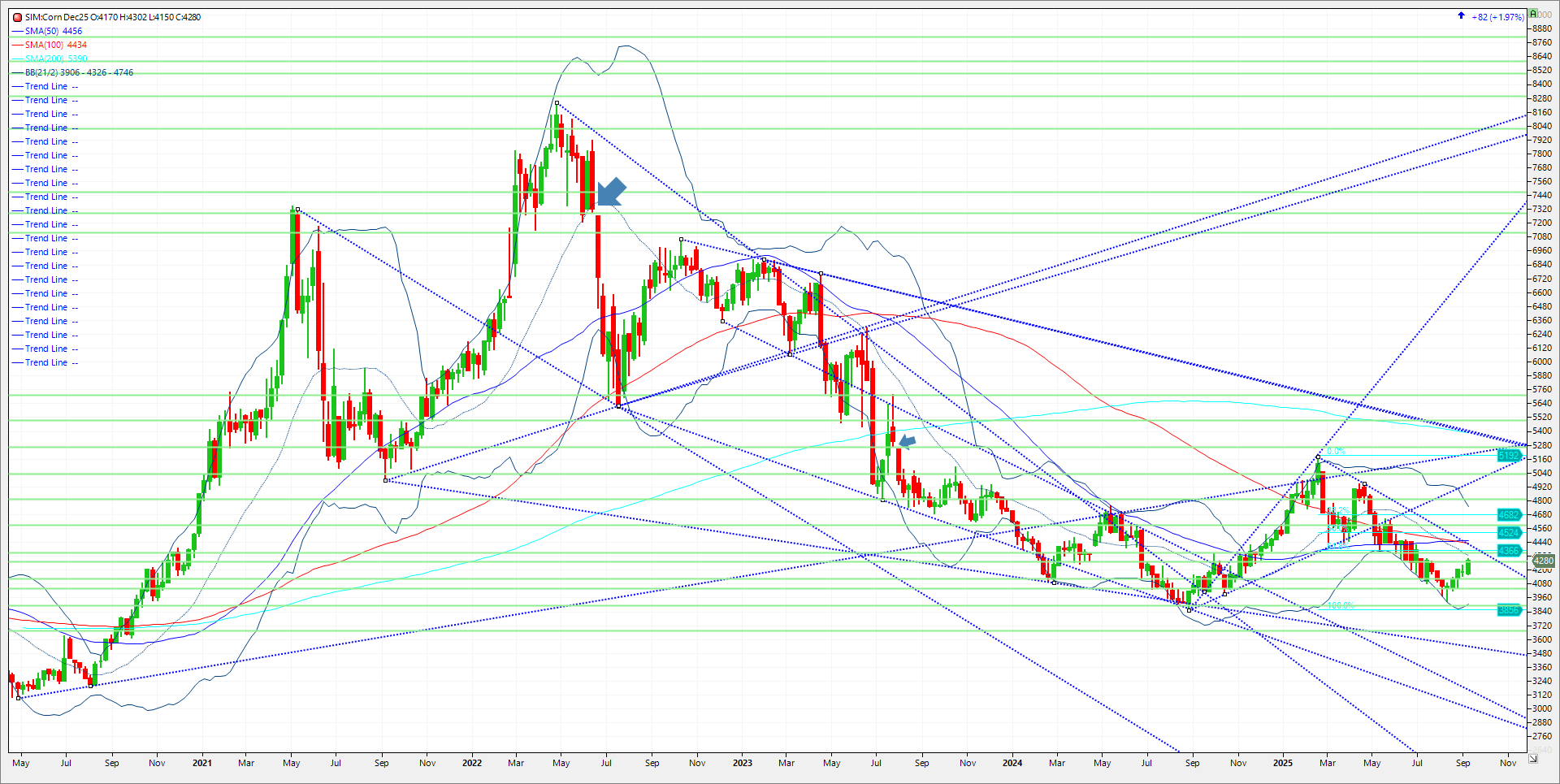This screenshot has height=784, width=1560.
Task: Select the Sep 2025 axis label
Action: pos(1463,764)
